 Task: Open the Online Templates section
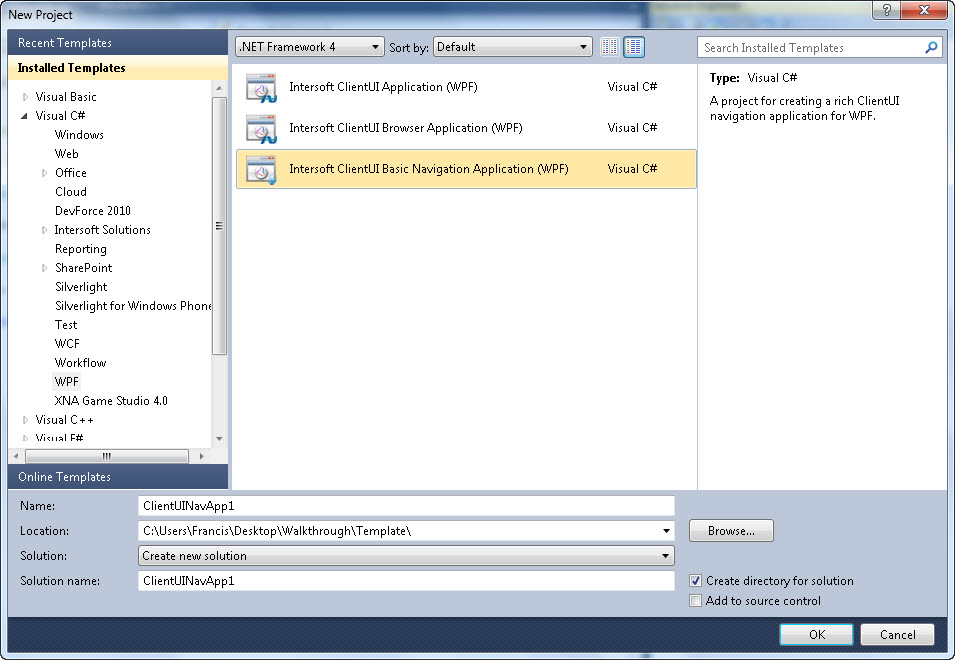point(118,477)
